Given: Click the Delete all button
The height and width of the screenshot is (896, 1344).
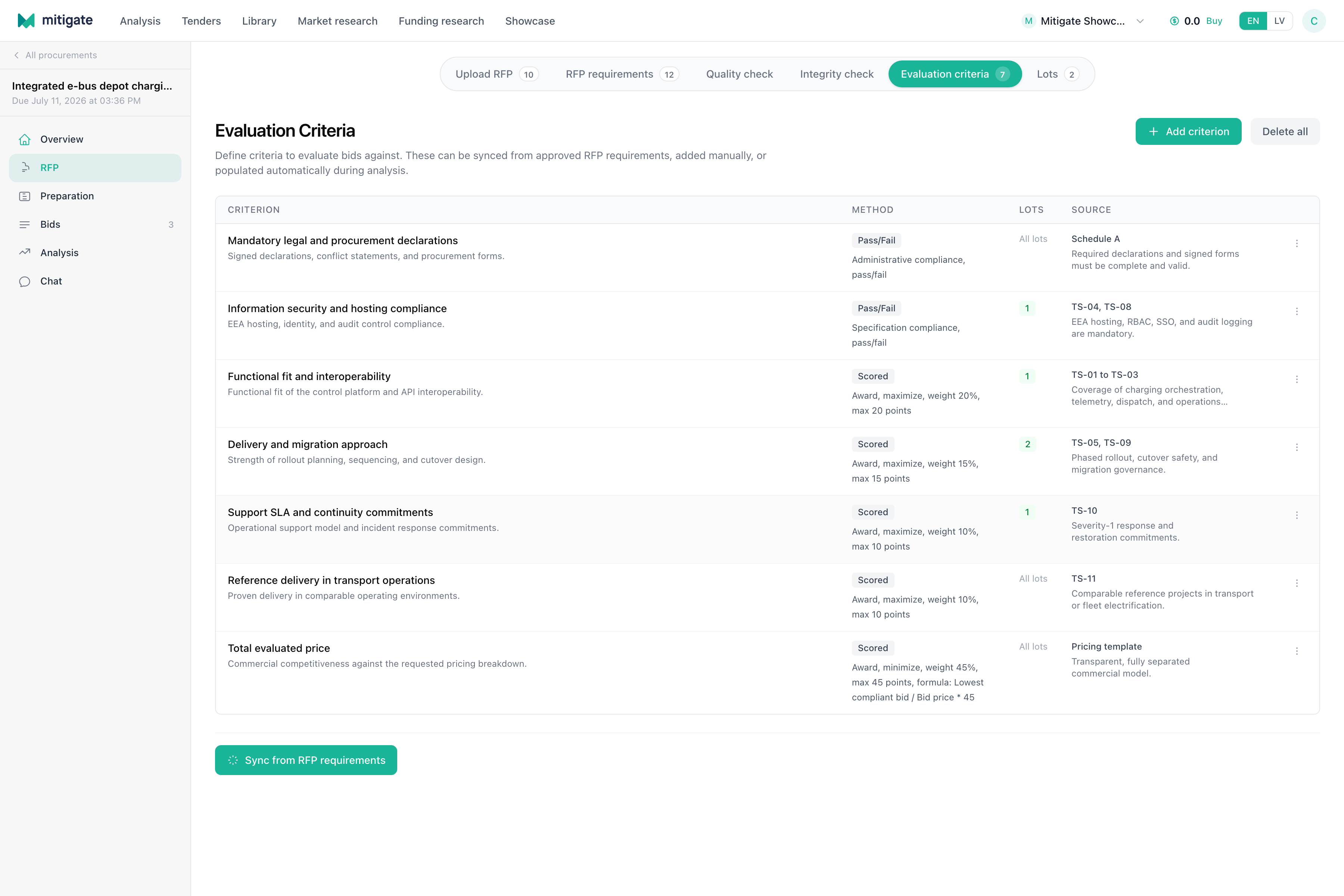Looking at the screenshot, I should point(1285,131).
